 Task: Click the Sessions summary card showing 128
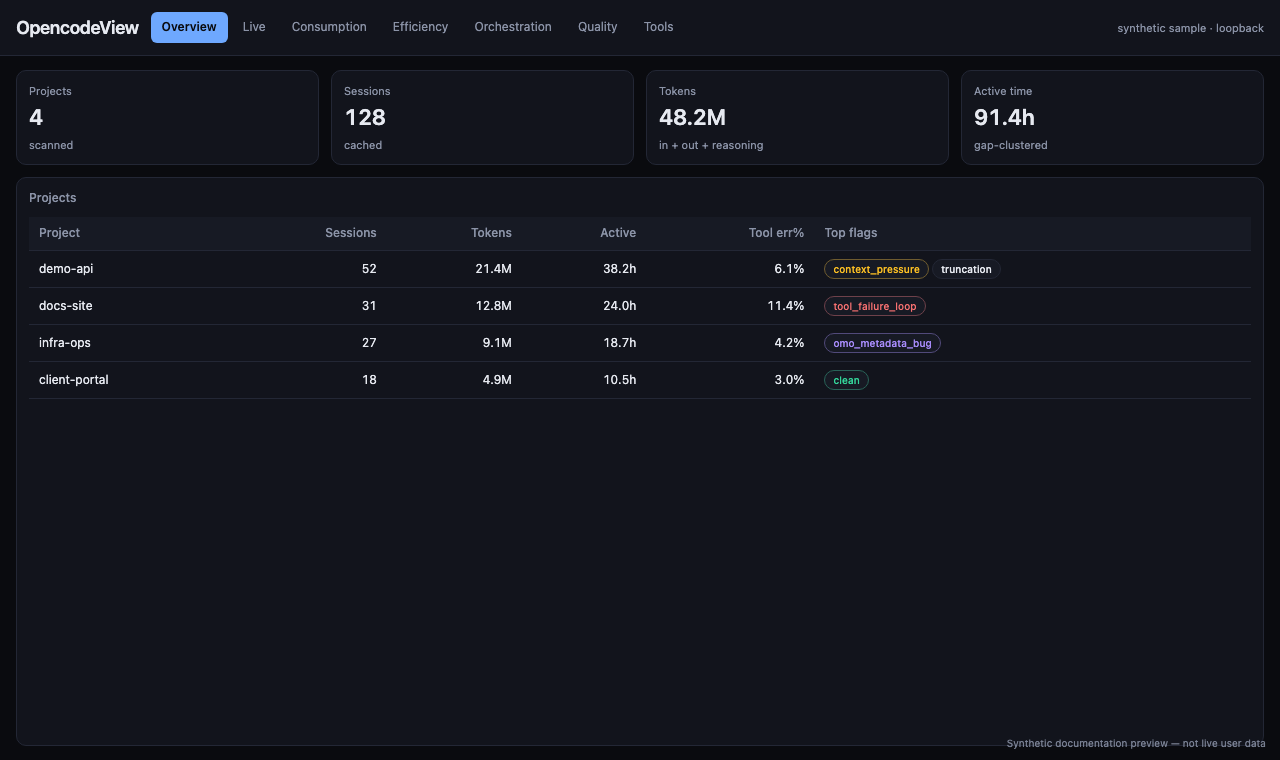482,117
